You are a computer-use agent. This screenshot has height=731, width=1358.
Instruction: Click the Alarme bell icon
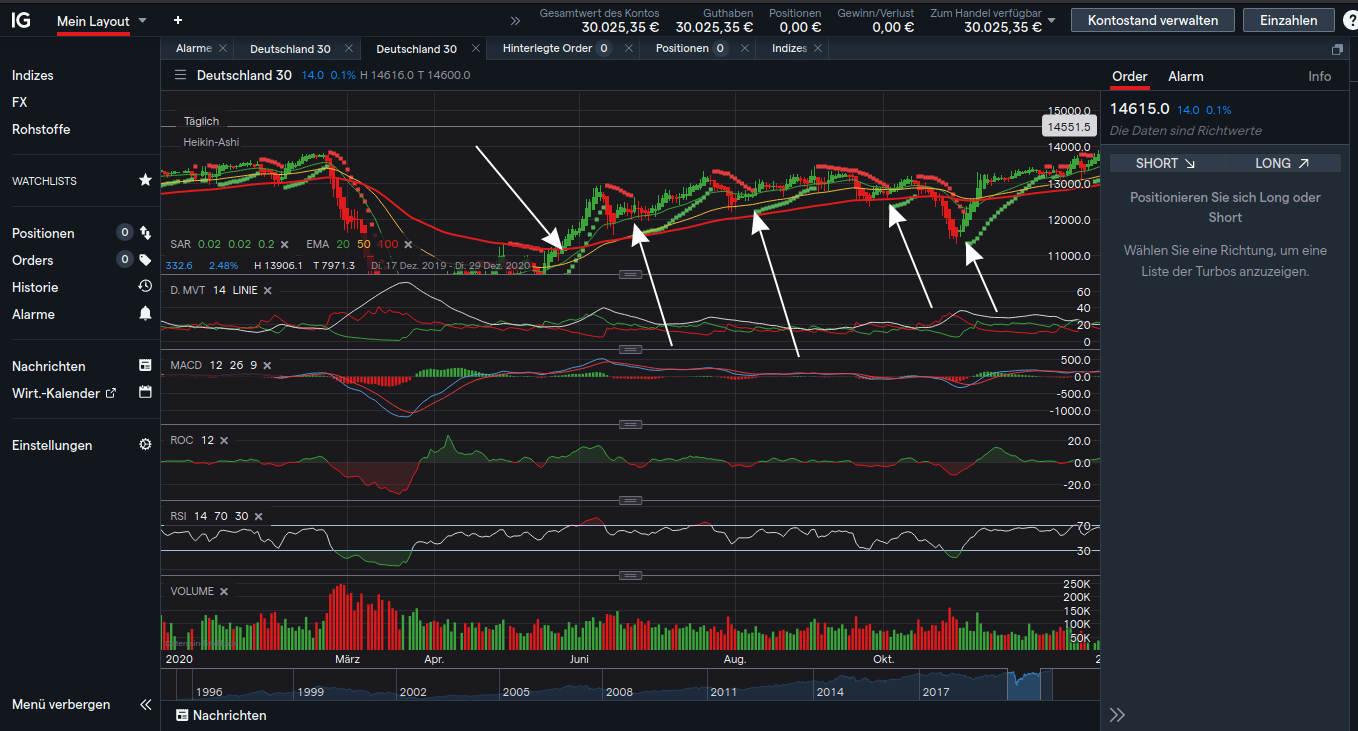point(145,313)
